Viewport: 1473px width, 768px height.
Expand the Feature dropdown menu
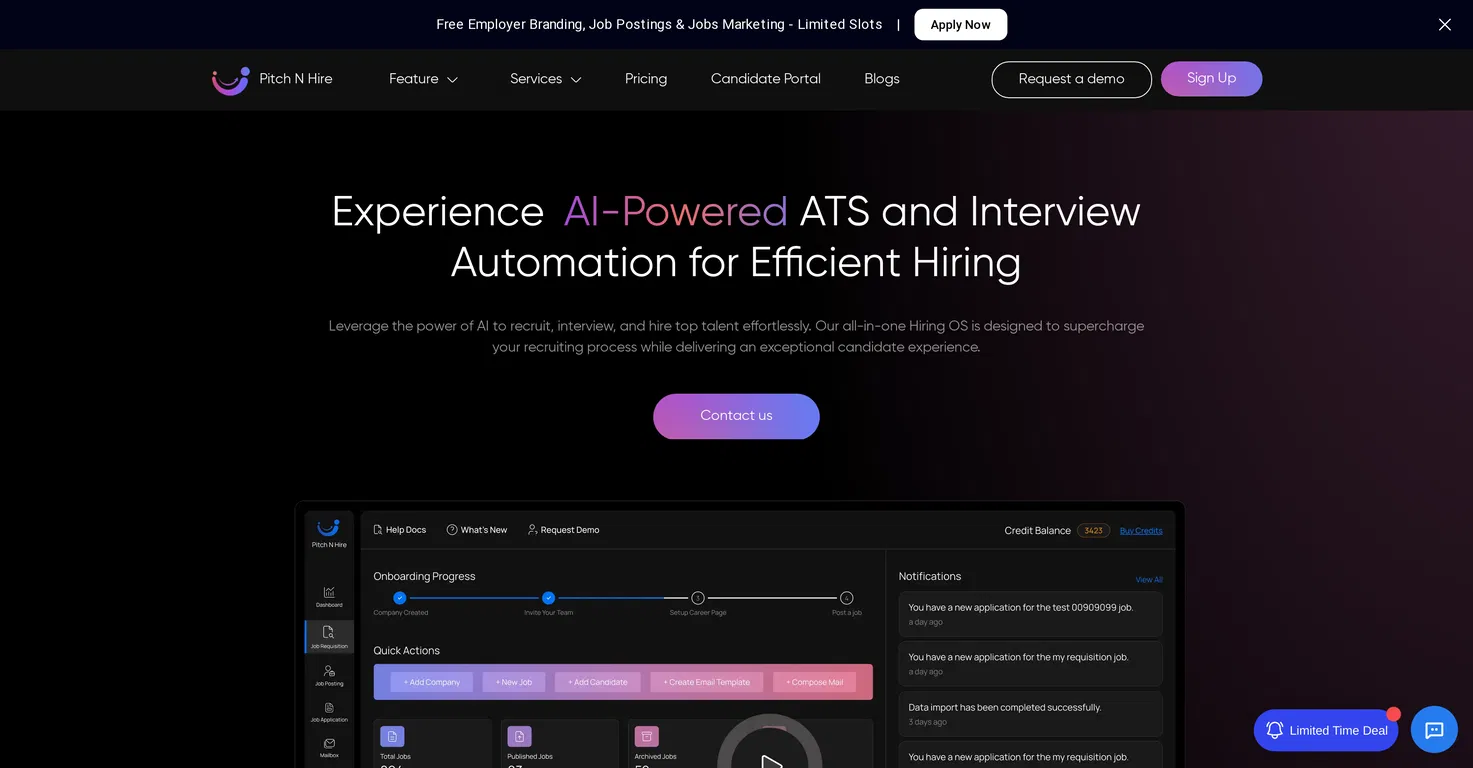[x=423, y=79]
